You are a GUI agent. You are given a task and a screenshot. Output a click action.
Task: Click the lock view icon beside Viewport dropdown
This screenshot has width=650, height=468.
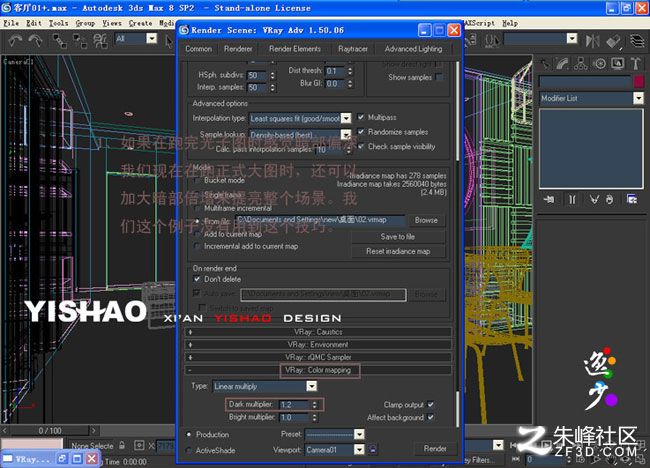pos(373,449)
